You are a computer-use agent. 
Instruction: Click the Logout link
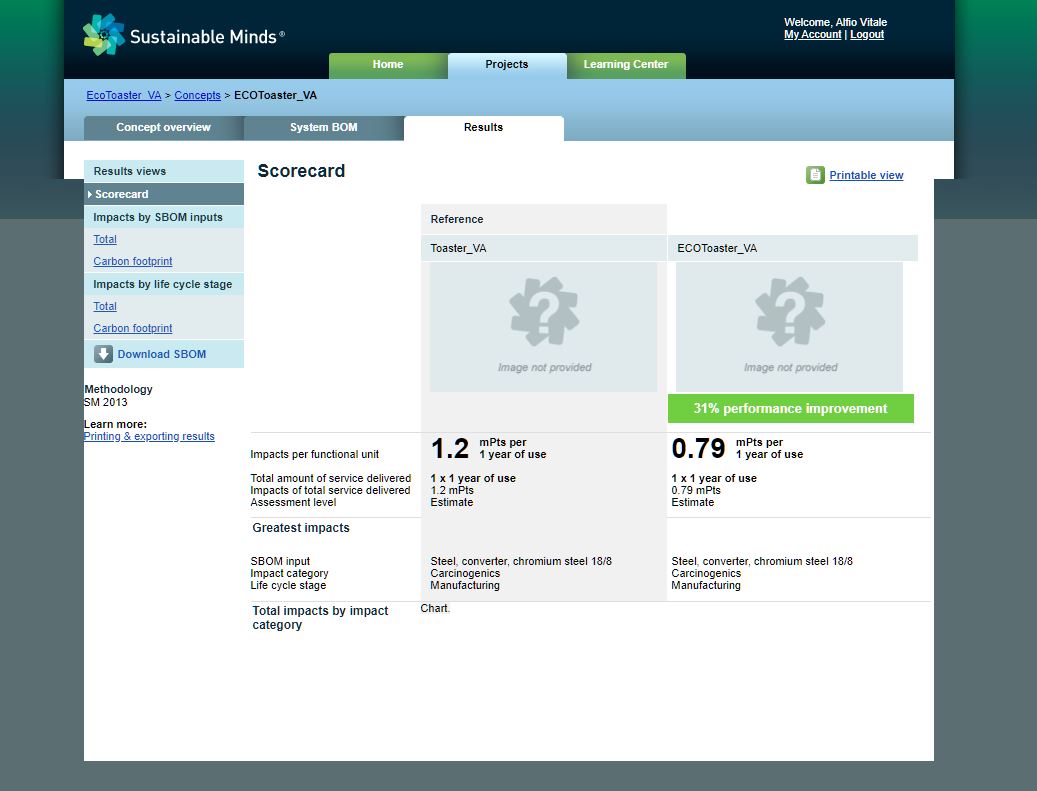point(866,34)
